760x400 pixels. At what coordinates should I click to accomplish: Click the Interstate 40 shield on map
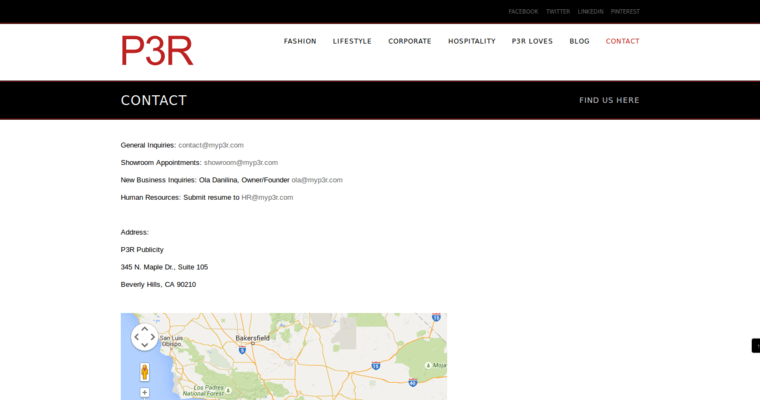pyautogui.click(x=412, y=382)
